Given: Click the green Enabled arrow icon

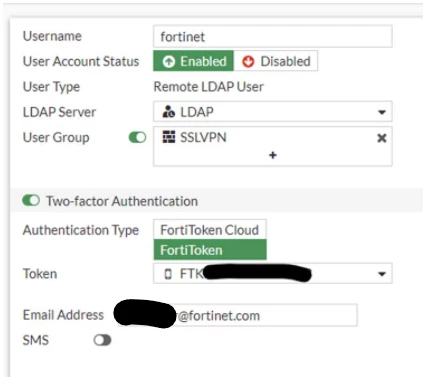Looking at the screenshot, I should tap(169, 62).
